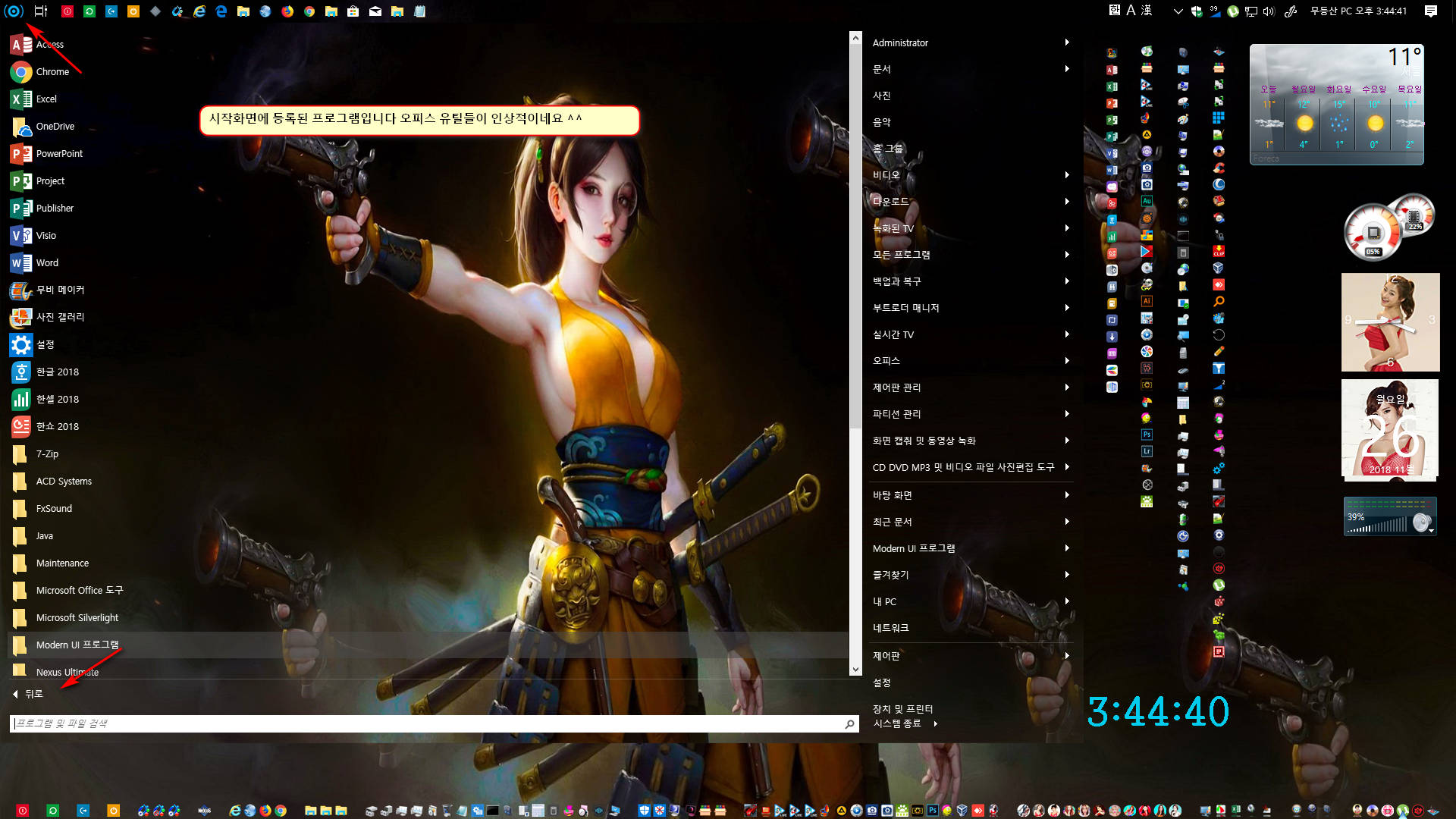
Task: Open 문서 menu entry
Action: click(971, 69)
